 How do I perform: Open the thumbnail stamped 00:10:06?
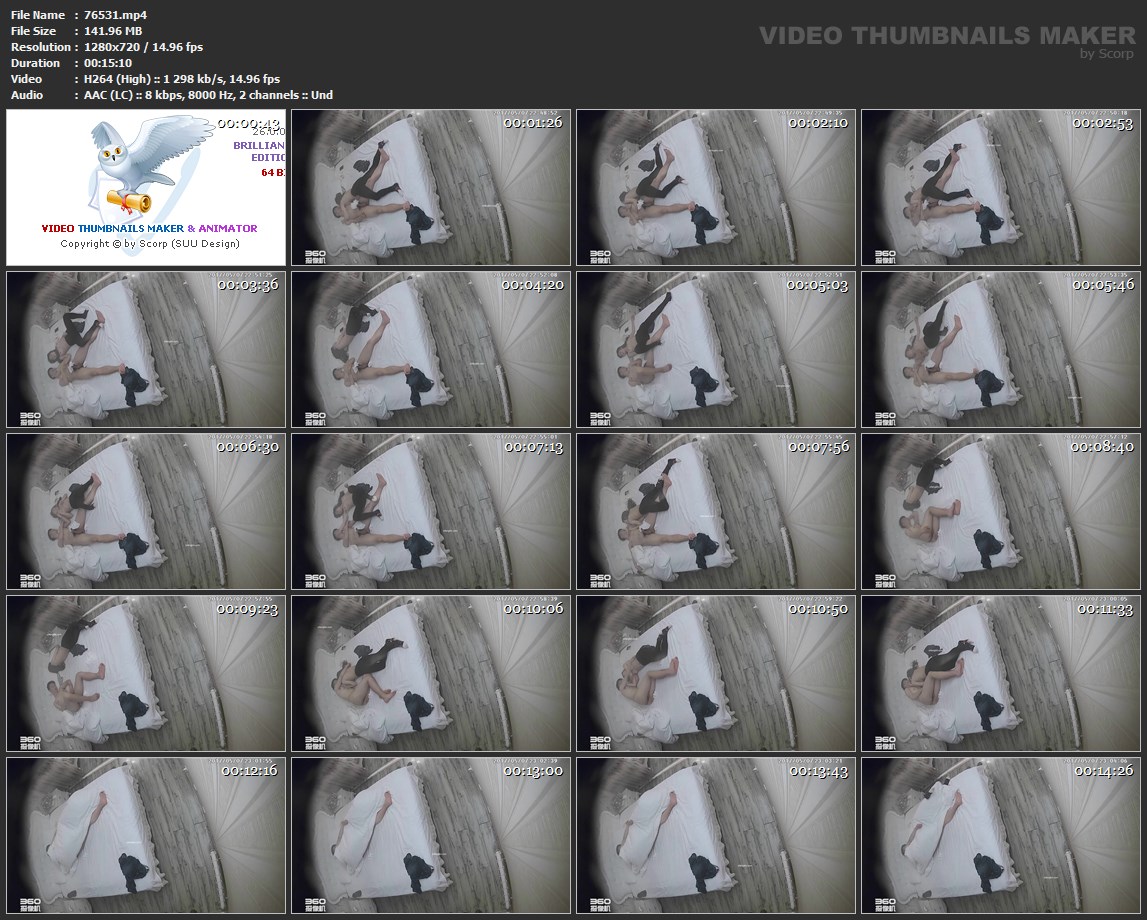click(431, 673)
